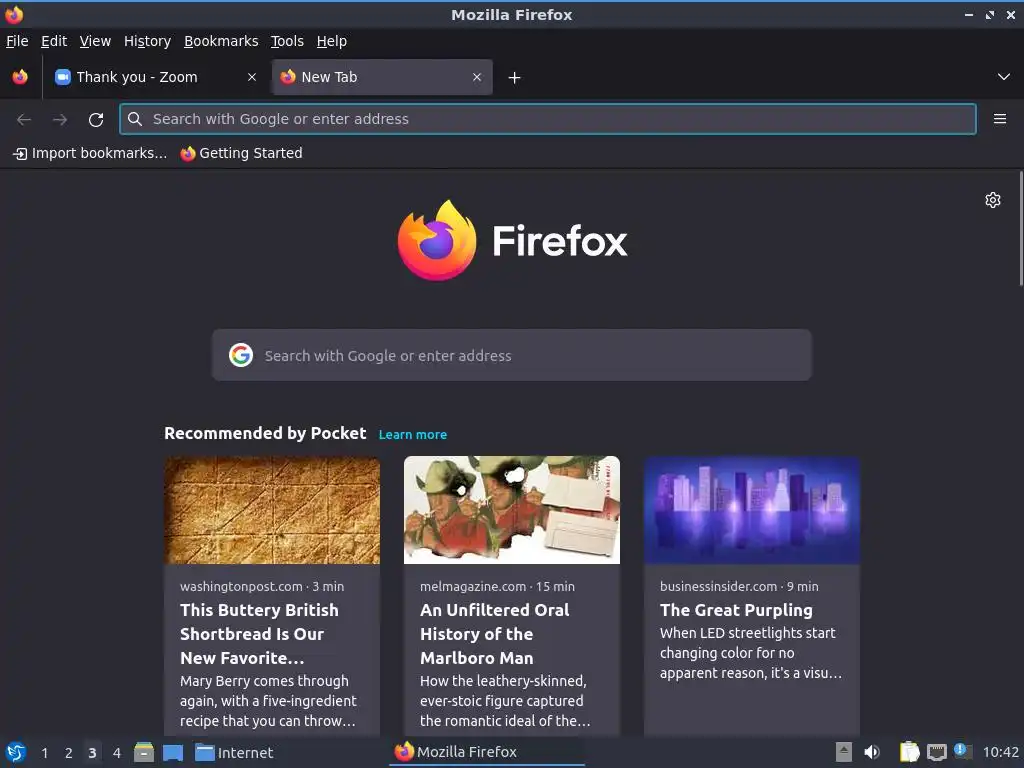Open new tab with plus button
This screenshot has width=1024, height=768.
pos(515,78)
